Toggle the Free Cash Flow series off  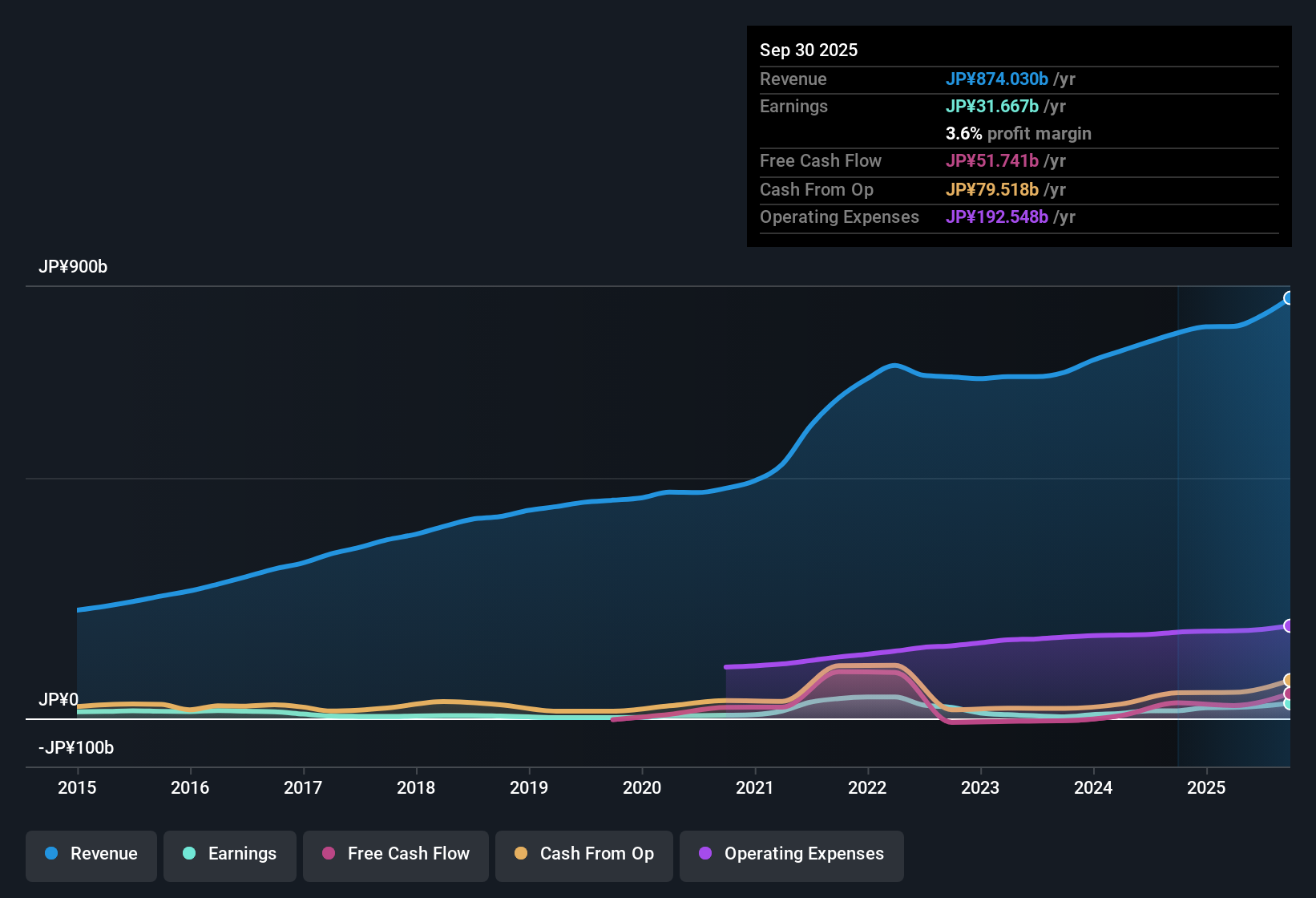tap(395, 854)
